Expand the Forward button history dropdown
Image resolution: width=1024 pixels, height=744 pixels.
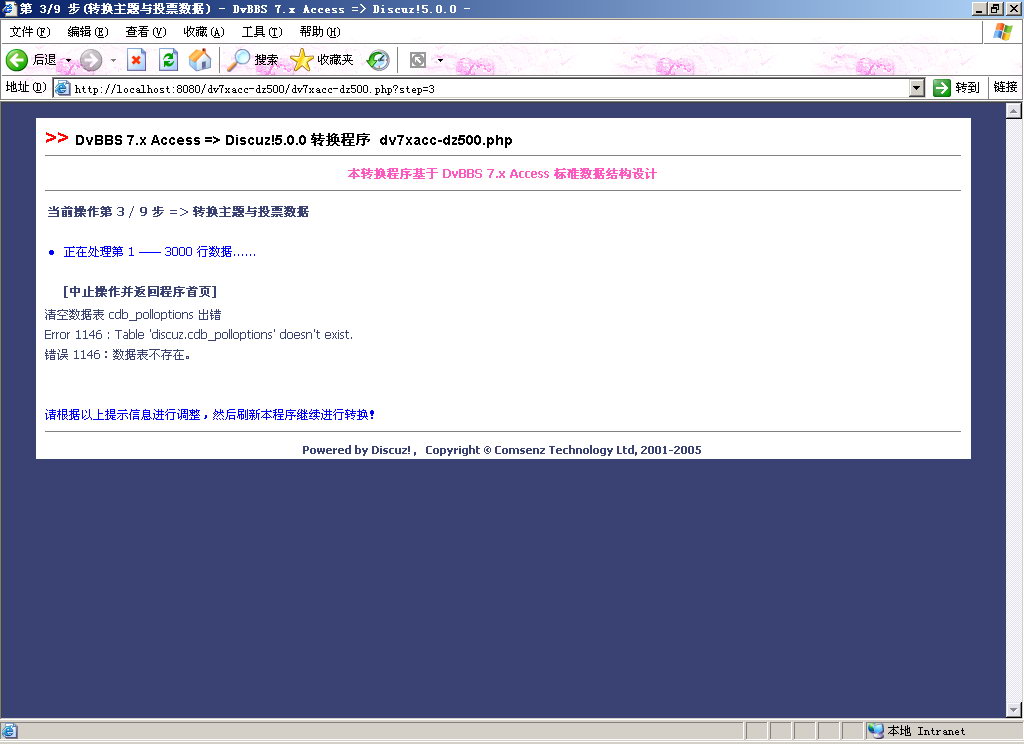click(x=113, y=60)
